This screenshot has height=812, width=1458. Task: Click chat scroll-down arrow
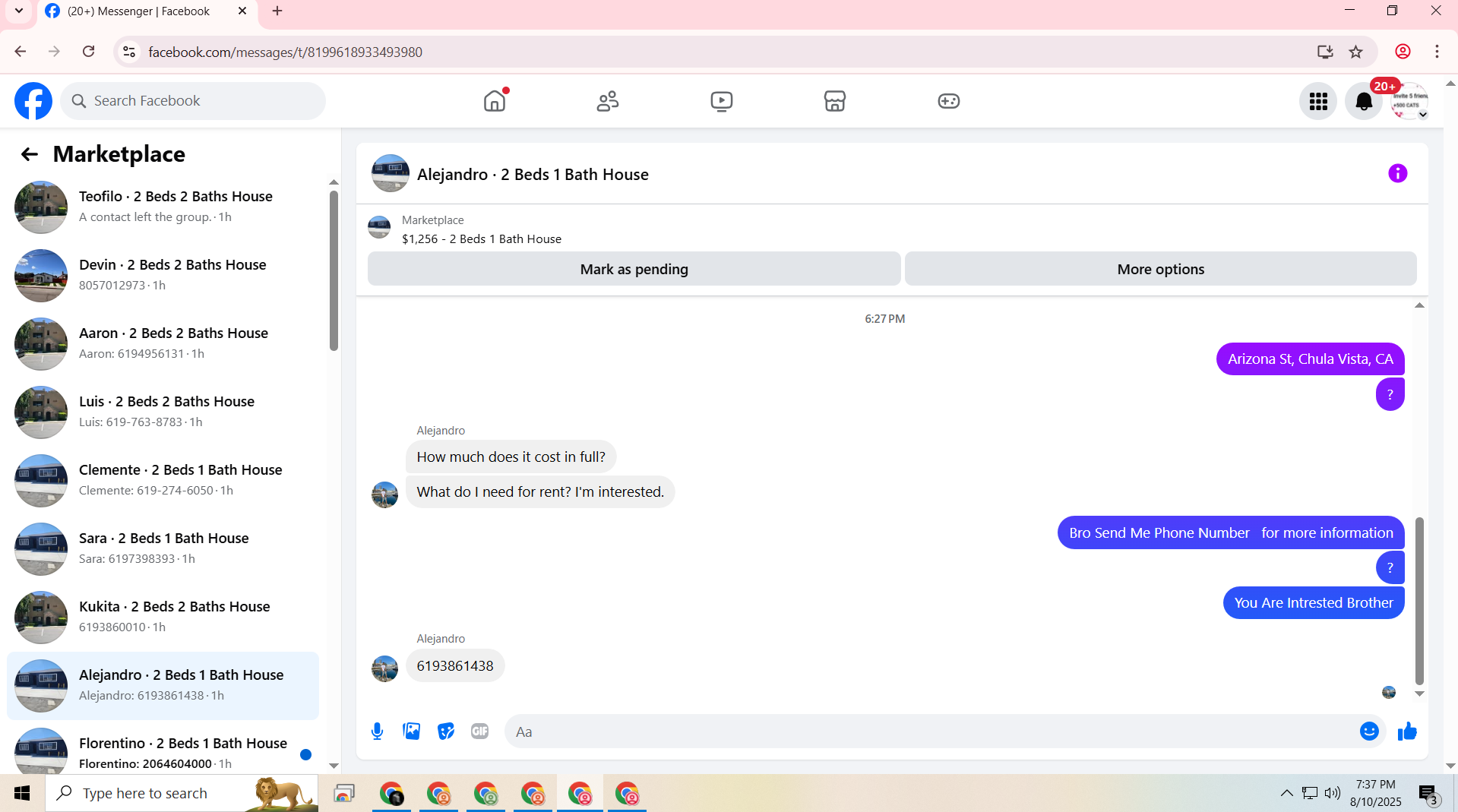(x=1418, y=694)
